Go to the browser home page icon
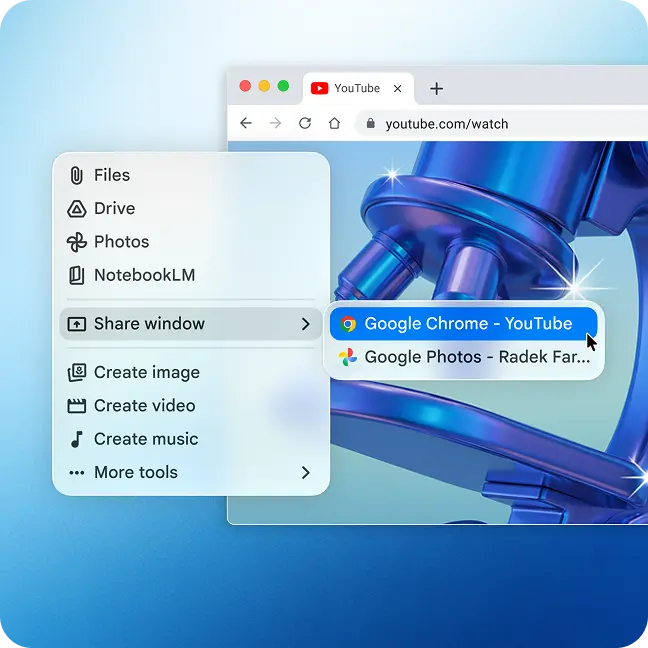The height and width of the screenshot is (648, 648). click(335, 124)
